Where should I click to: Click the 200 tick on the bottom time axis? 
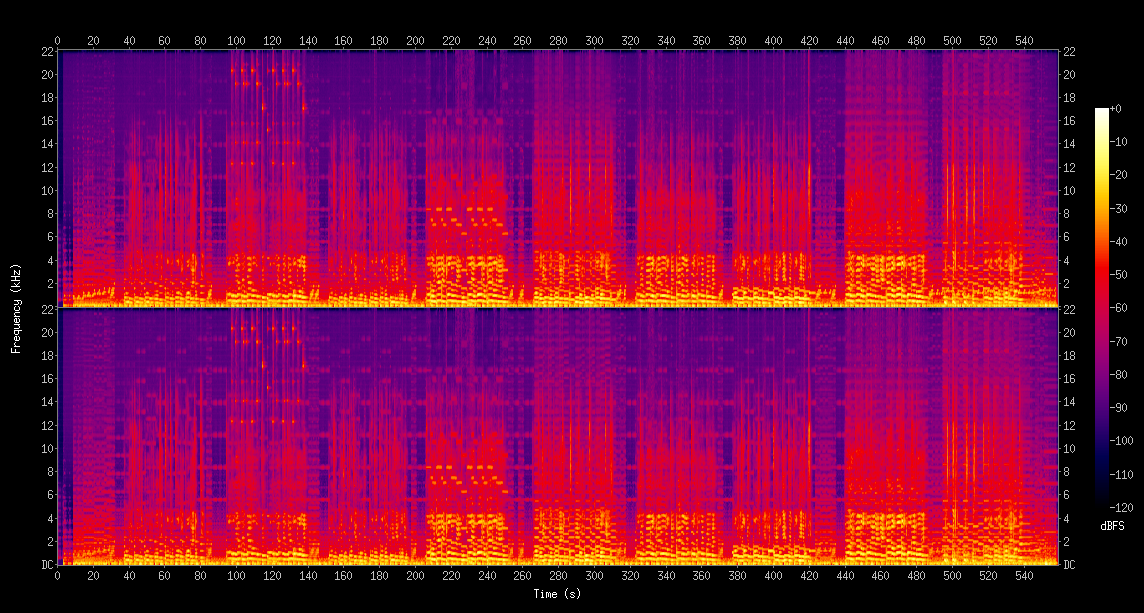[x=415, y=575]
